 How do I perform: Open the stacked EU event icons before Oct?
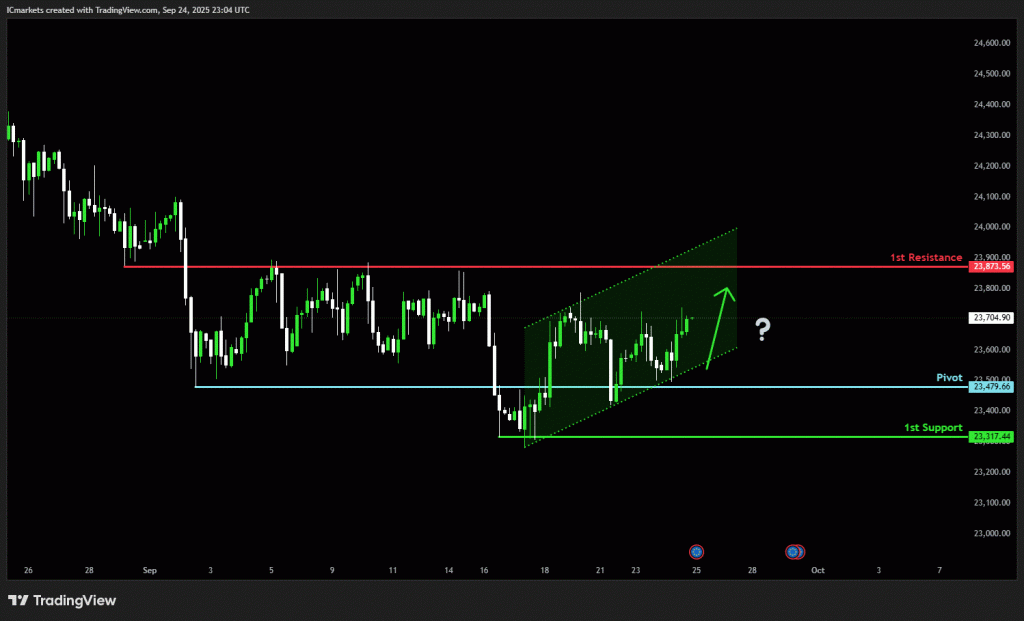pos(795,551)
